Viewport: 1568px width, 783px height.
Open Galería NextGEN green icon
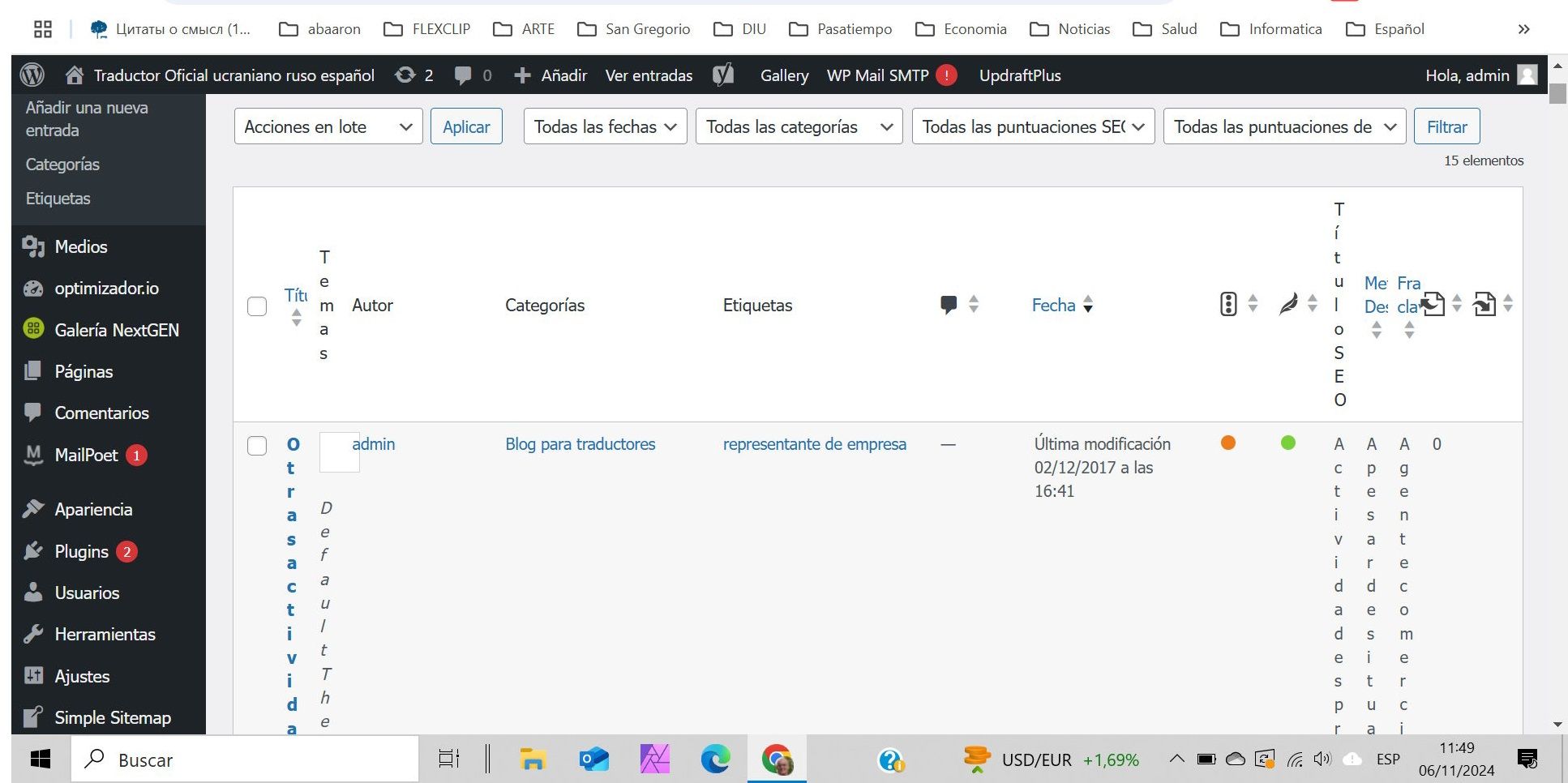(x=33, y=329)
